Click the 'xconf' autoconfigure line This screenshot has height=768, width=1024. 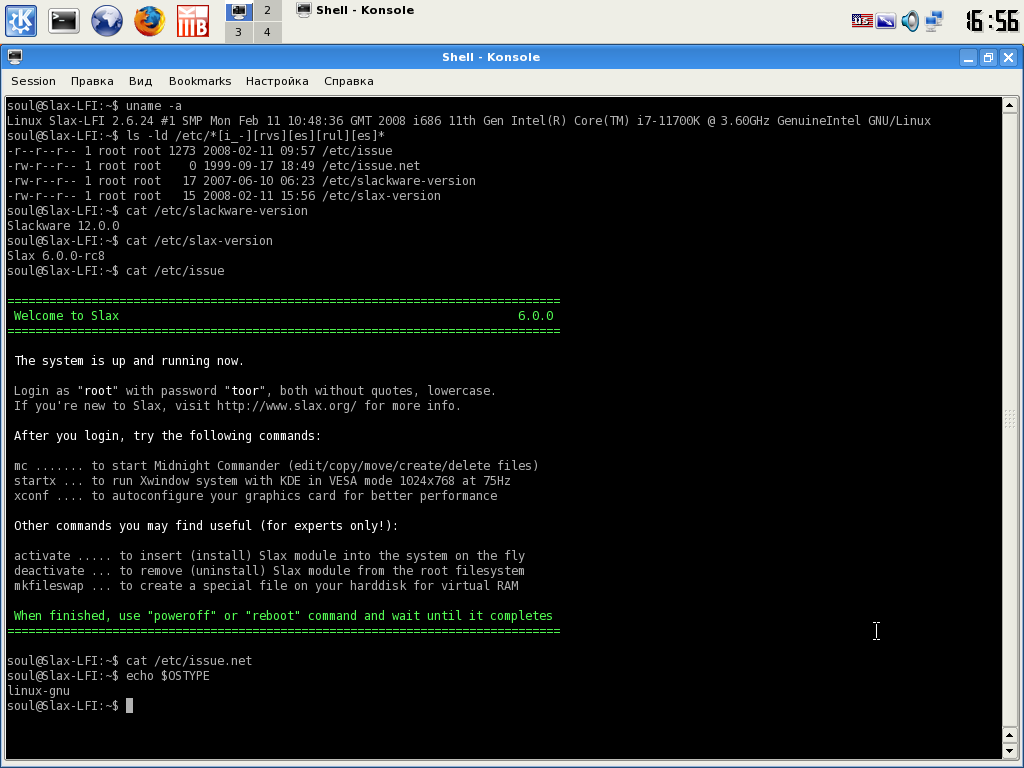(255, 495)
